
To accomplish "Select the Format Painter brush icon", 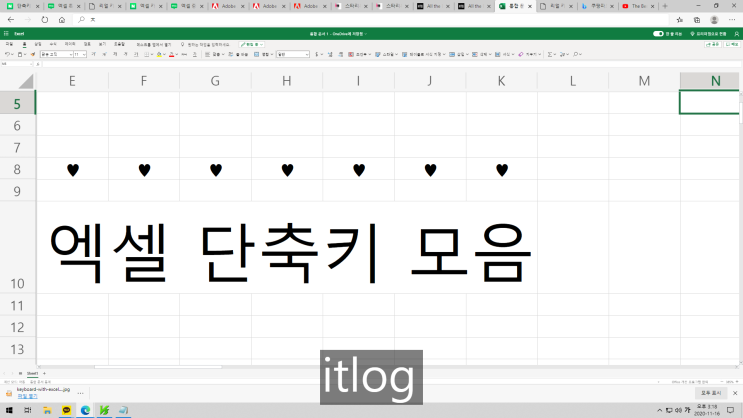I will (33, 55).
